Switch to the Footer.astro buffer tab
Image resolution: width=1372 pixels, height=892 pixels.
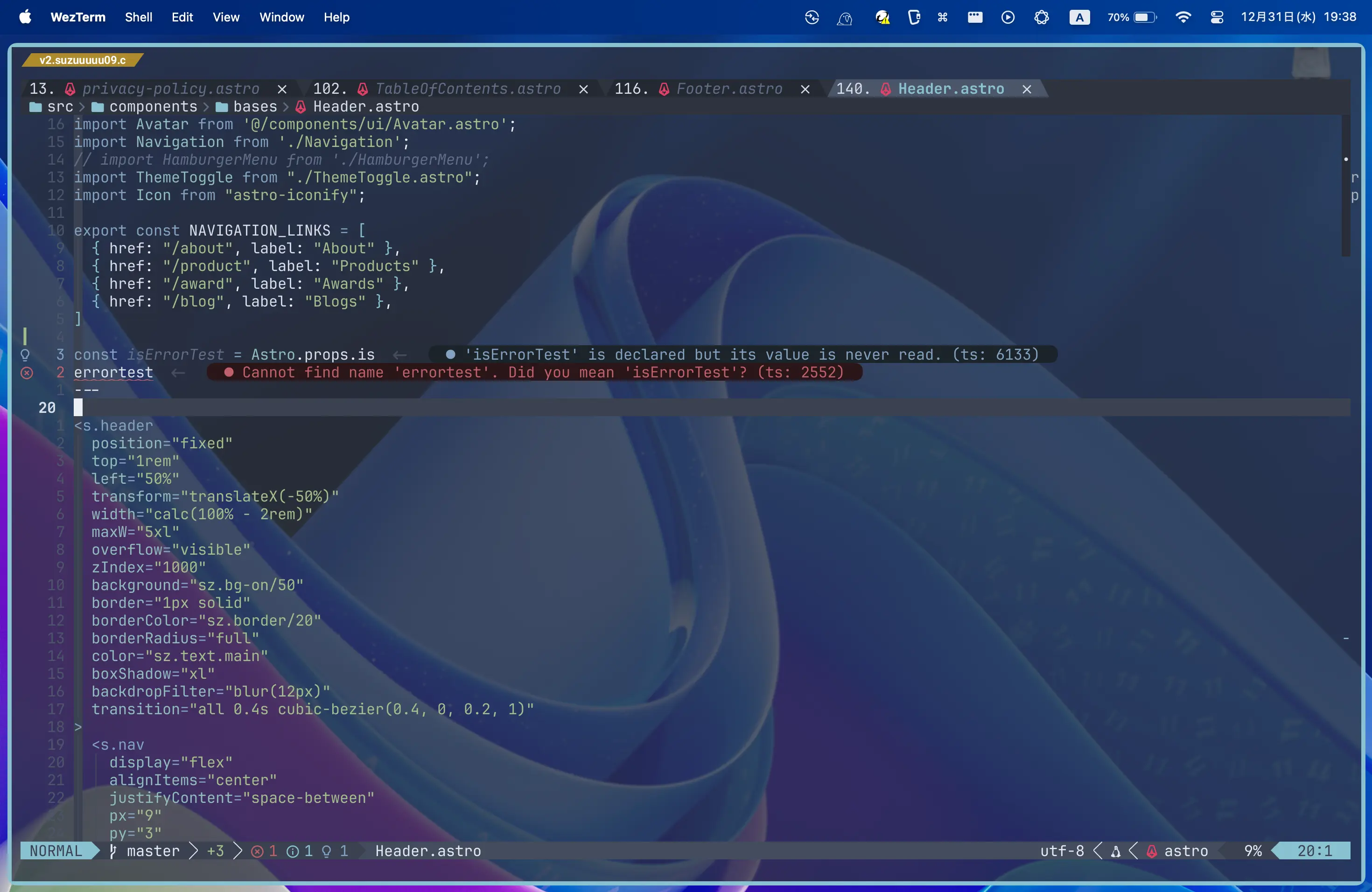click(x=728, y=89)
